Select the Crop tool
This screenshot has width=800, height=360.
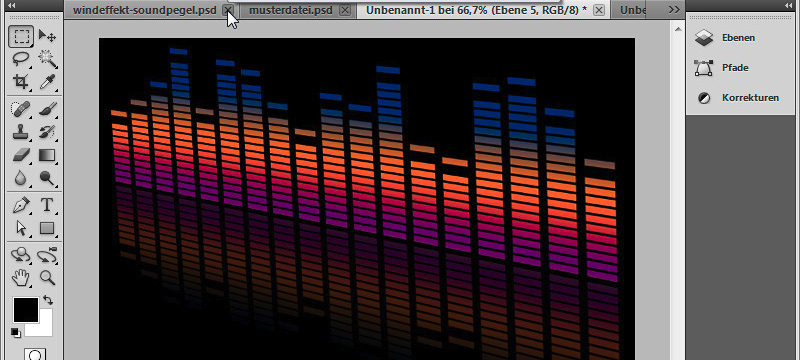[x=21, y=82]
